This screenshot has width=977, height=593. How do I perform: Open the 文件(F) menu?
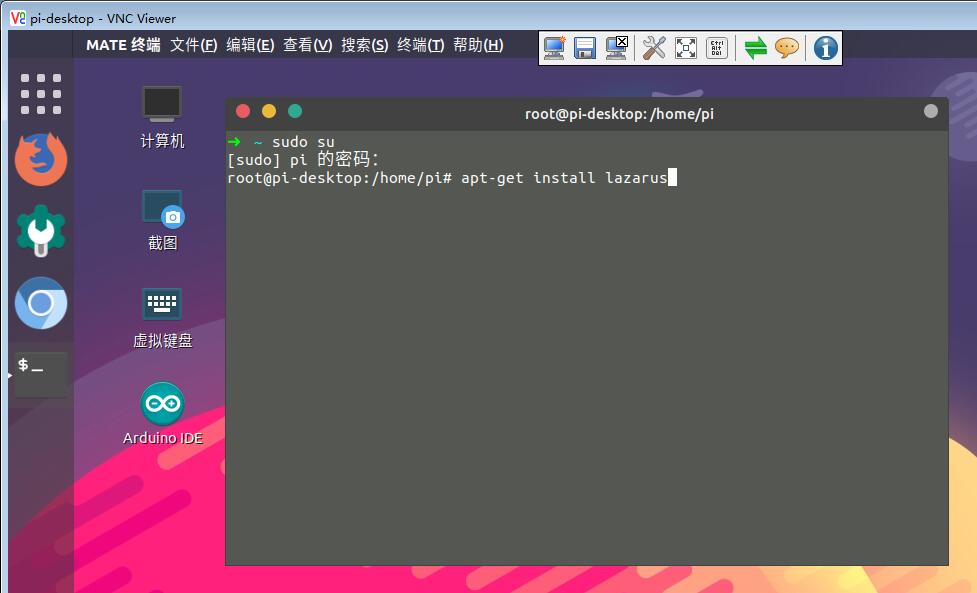click(193, 45)
